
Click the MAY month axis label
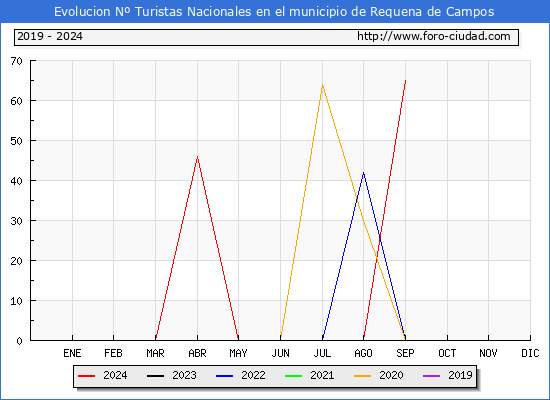(239, 353)
